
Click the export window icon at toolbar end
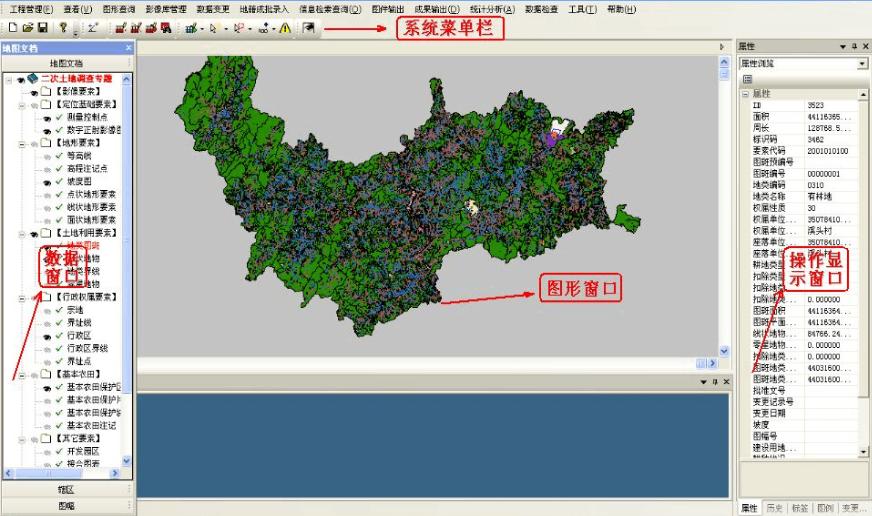(309, 28)
